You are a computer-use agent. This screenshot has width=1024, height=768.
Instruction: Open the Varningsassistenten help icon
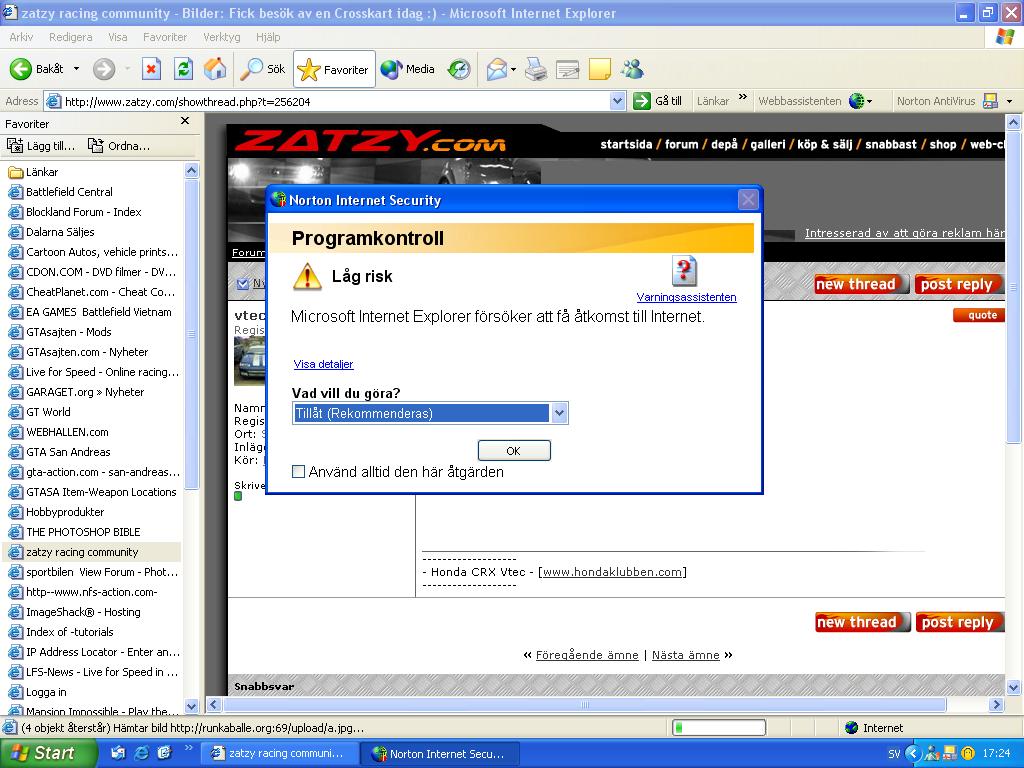click(x=684, y=270)
